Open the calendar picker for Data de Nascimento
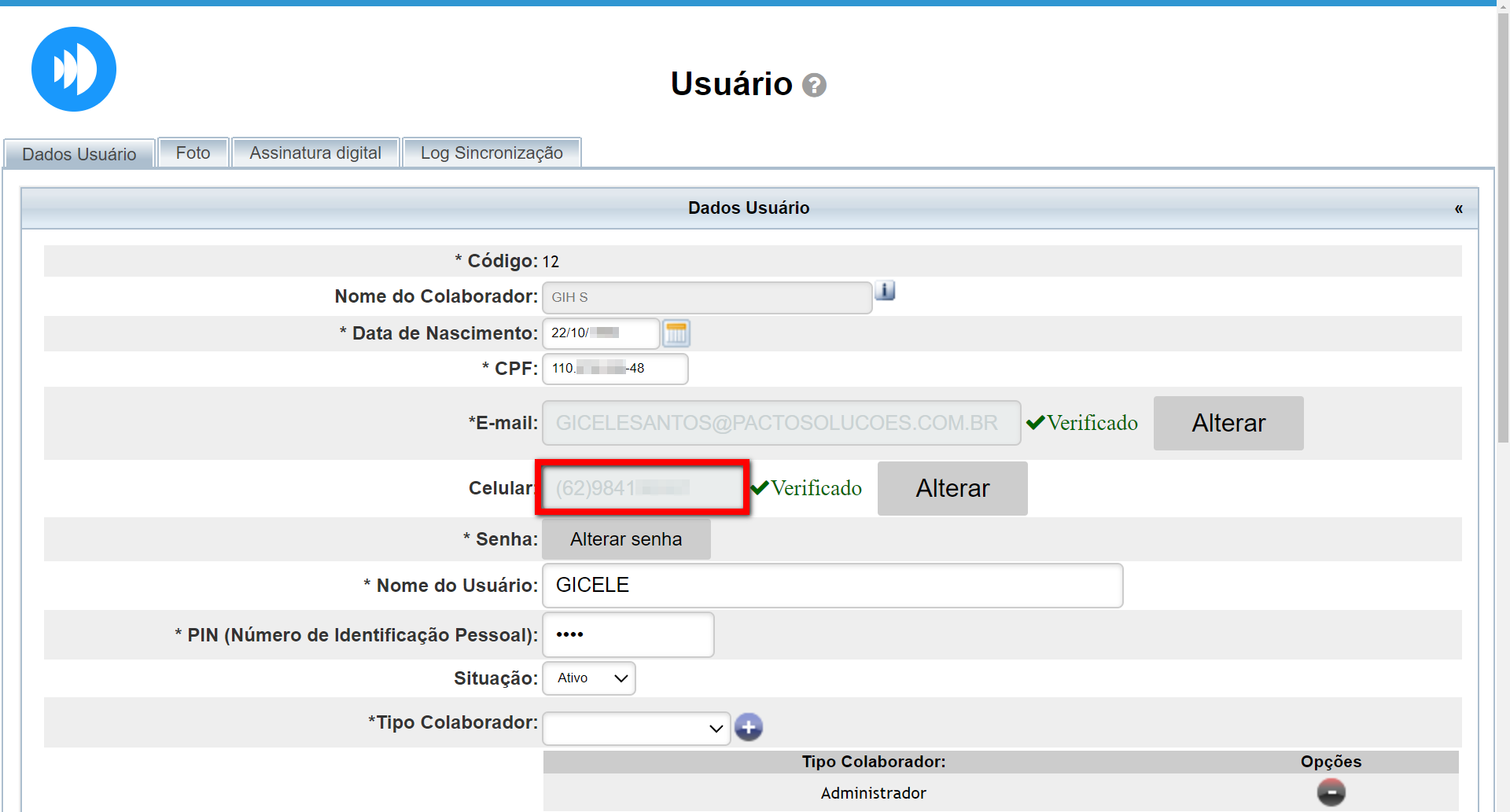Image resolution: width=1510 pixels, height=812 pixels. point(676,333)
